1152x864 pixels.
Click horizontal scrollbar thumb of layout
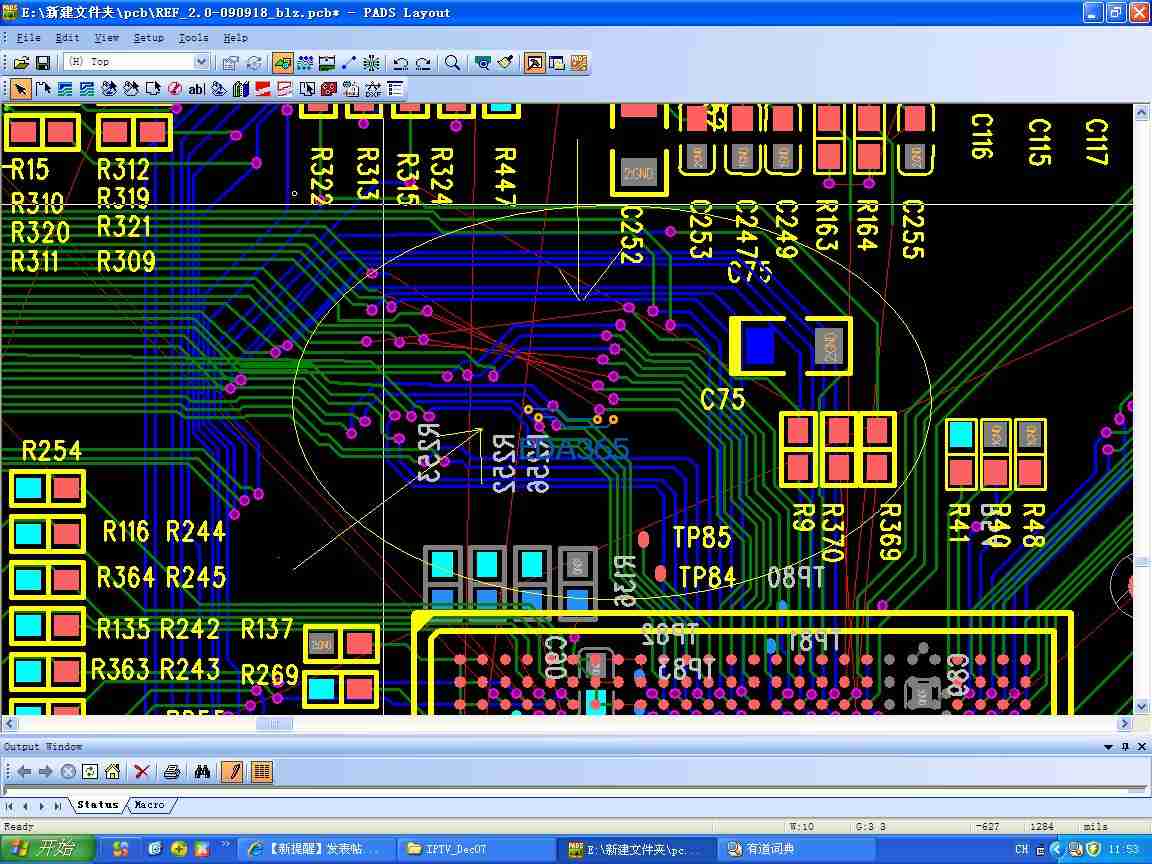pos(274,724)
